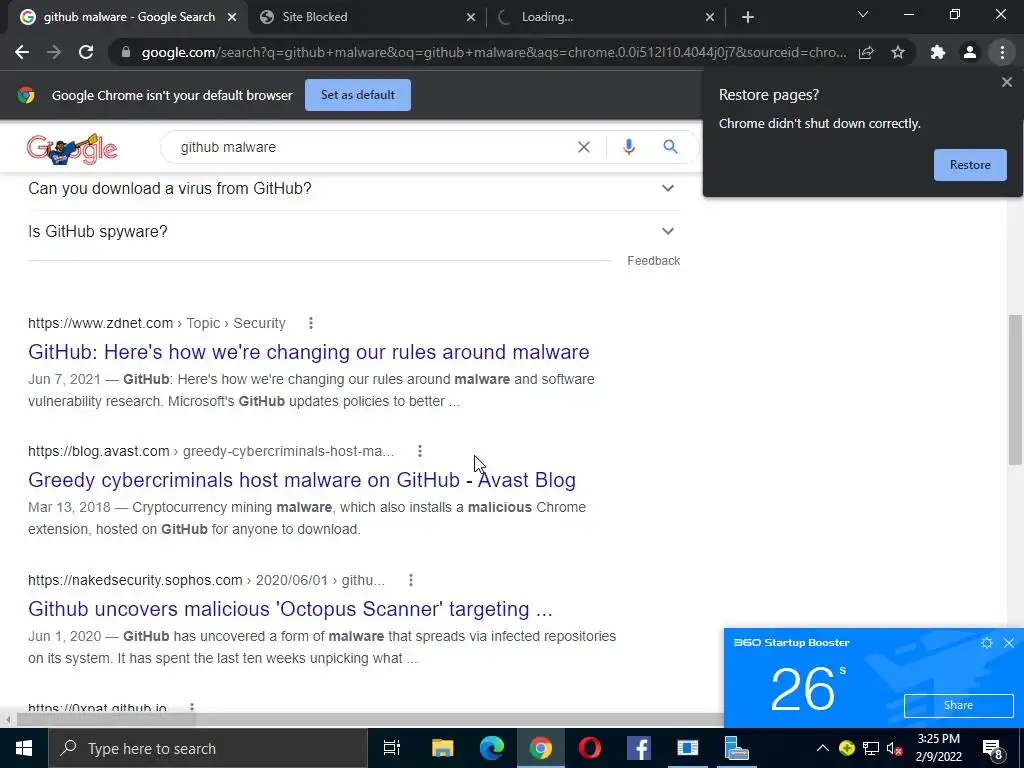Select the github malware Google Search tab
1024x768 pixels.
(x=128, y=17)
